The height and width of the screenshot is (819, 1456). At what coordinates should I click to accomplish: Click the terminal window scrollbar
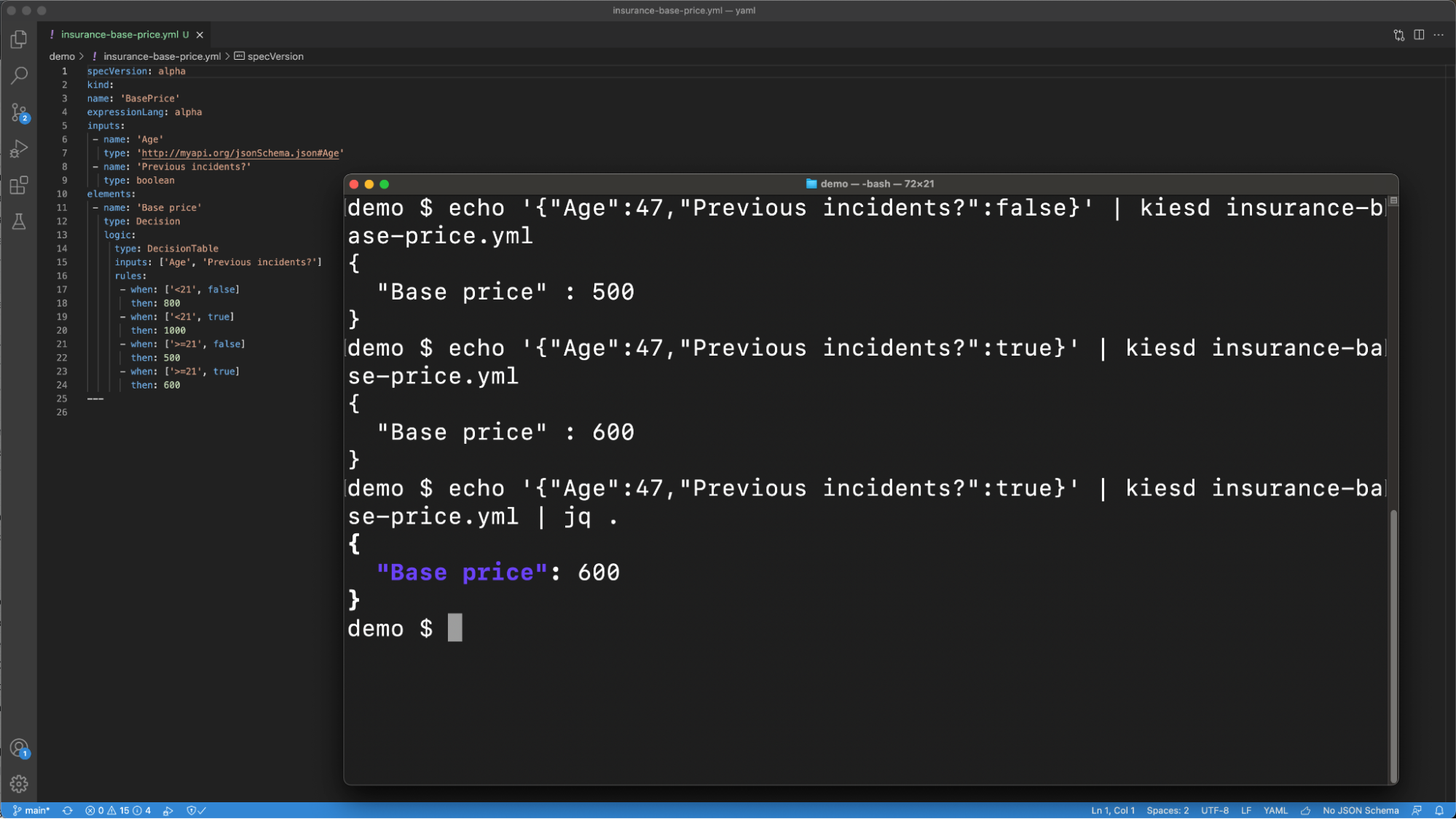[1393, 641]
